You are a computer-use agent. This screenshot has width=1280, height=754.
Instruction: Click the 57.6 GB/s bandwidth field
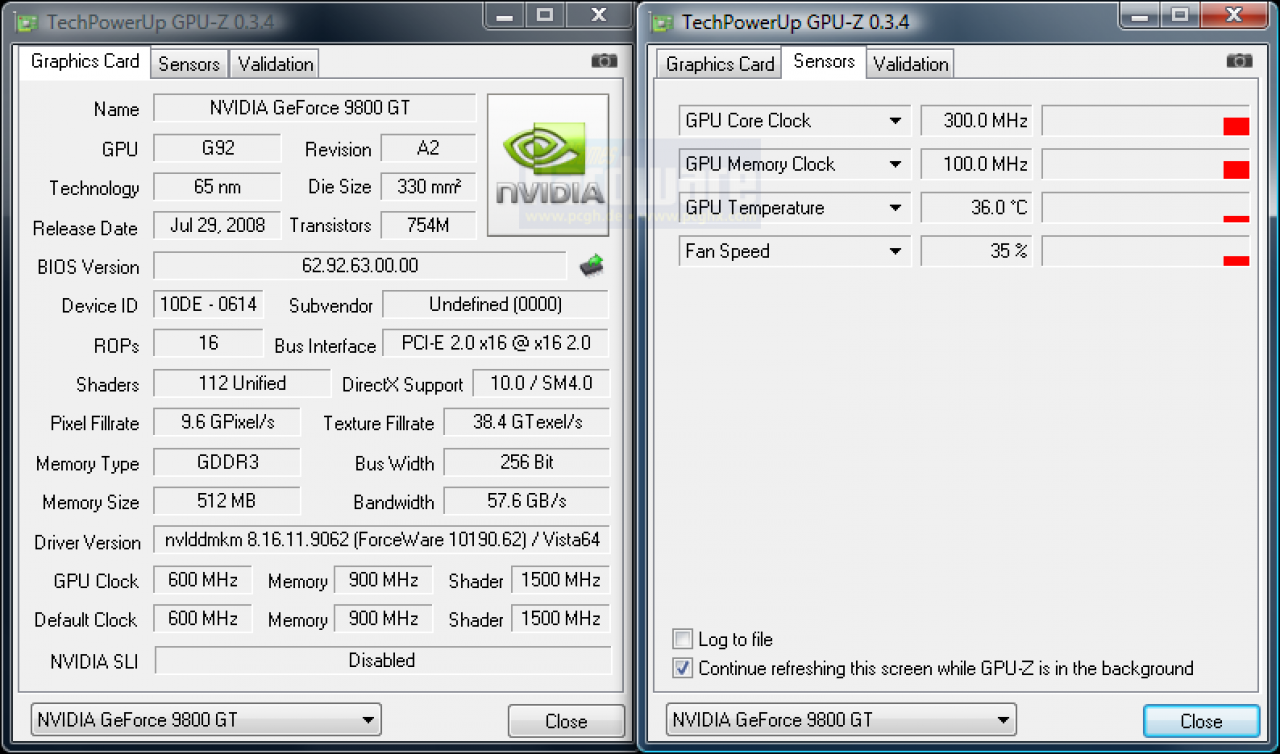tap(527, 501)
